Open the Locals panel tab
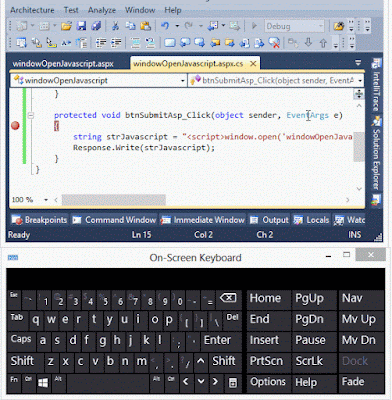 312,220
